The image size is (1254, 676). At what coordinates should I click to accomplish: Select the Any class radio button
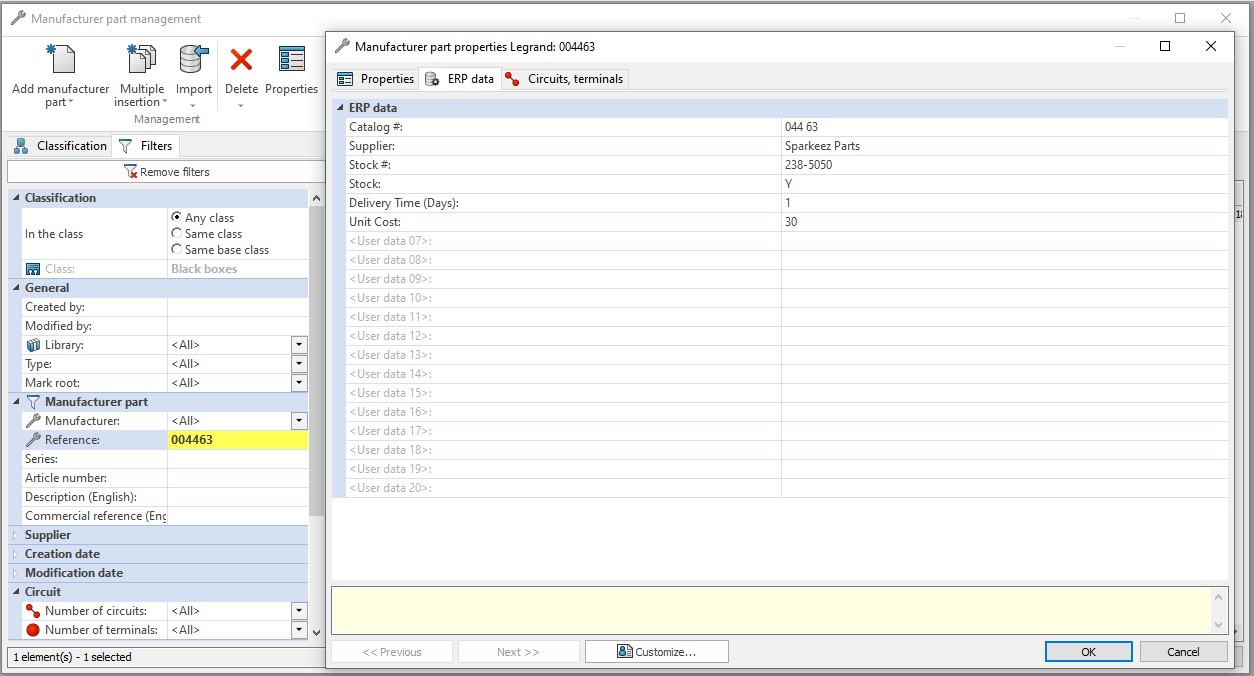[x=177, y=217]
